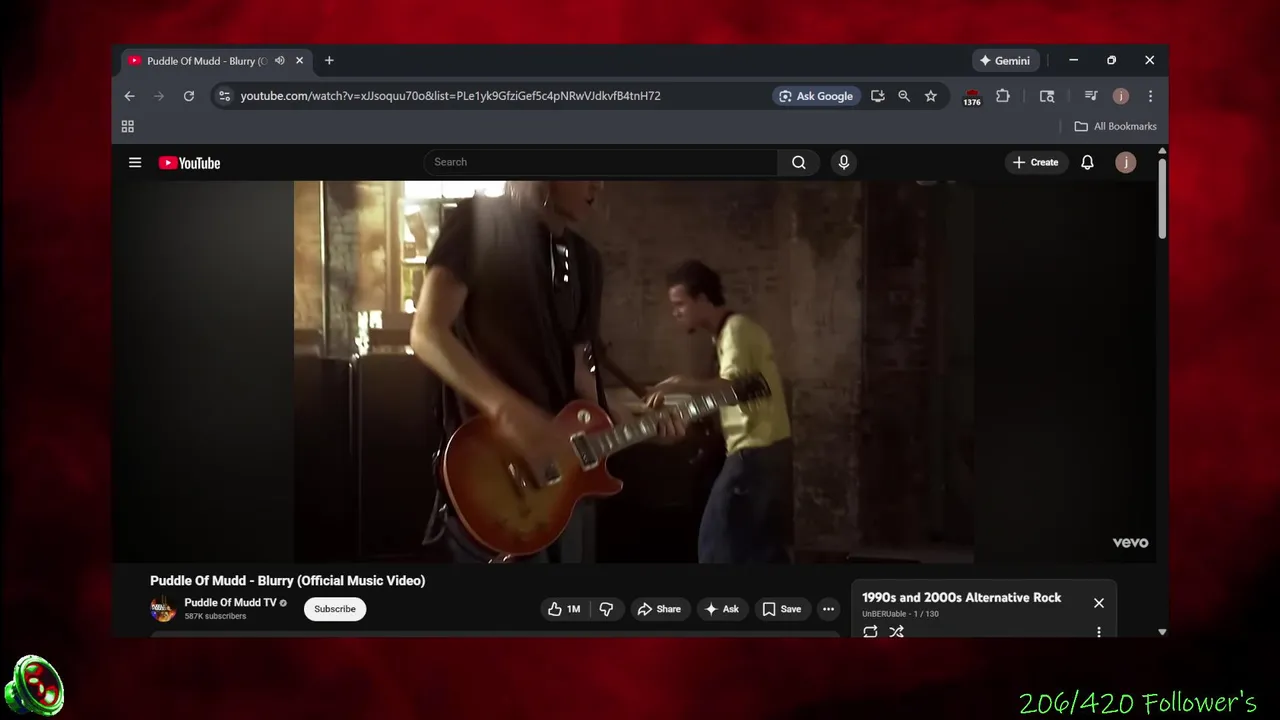Click the Share button
Viewport: 1280px width, 720px height.
tap(659, 609)
